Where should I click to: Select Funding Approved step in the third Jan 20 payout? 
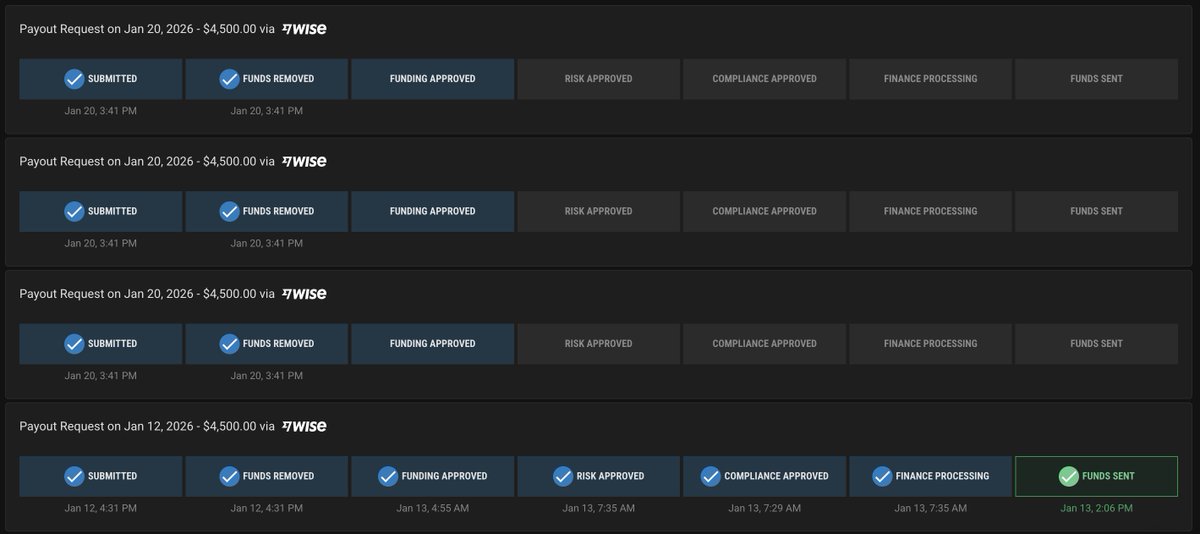click(x=433, y=343)
